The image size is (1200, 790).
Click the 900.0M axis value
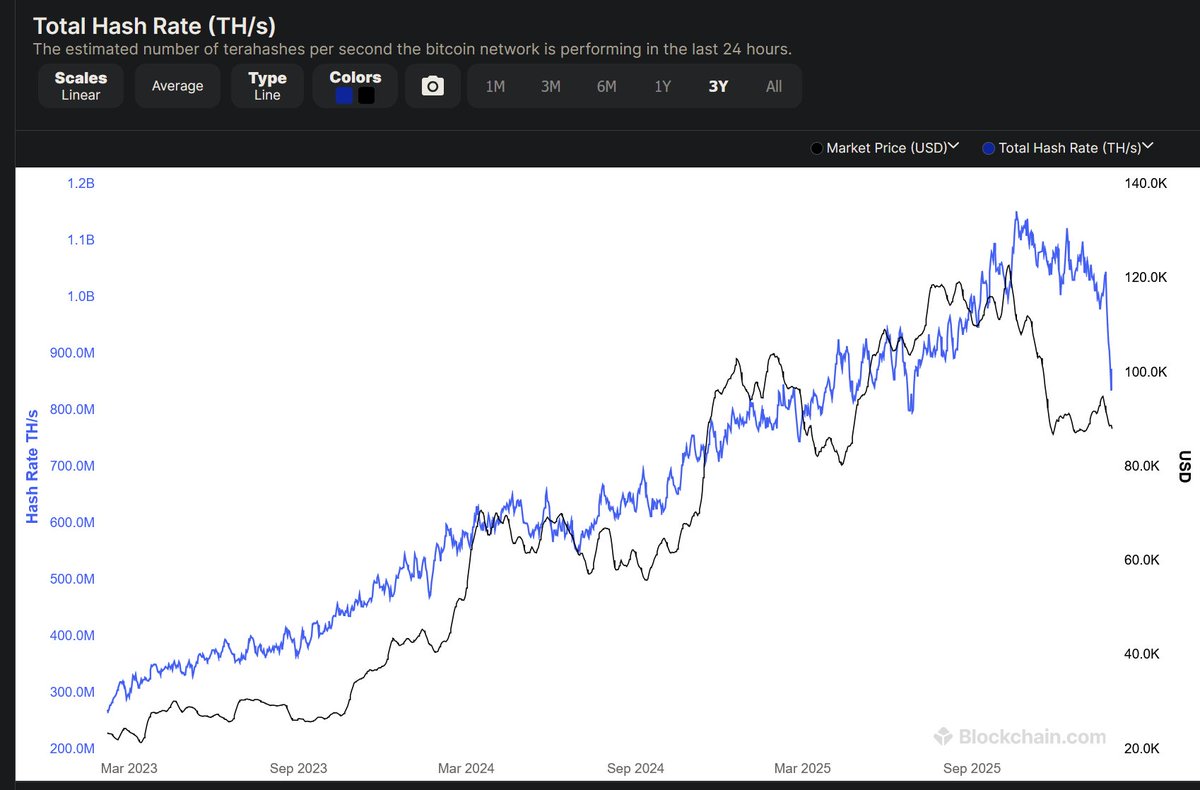(x=72, y=353)
